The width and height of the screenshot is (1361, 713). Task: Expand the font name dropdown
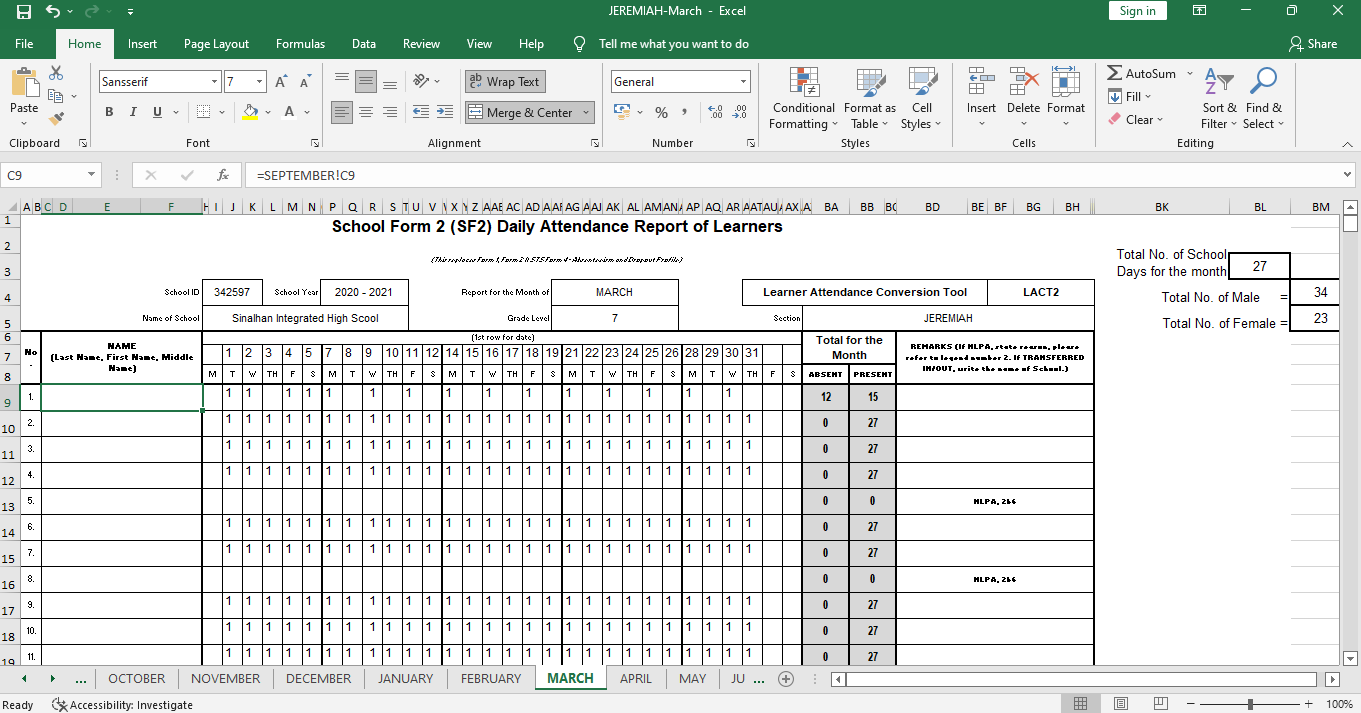tap(214, 82)
